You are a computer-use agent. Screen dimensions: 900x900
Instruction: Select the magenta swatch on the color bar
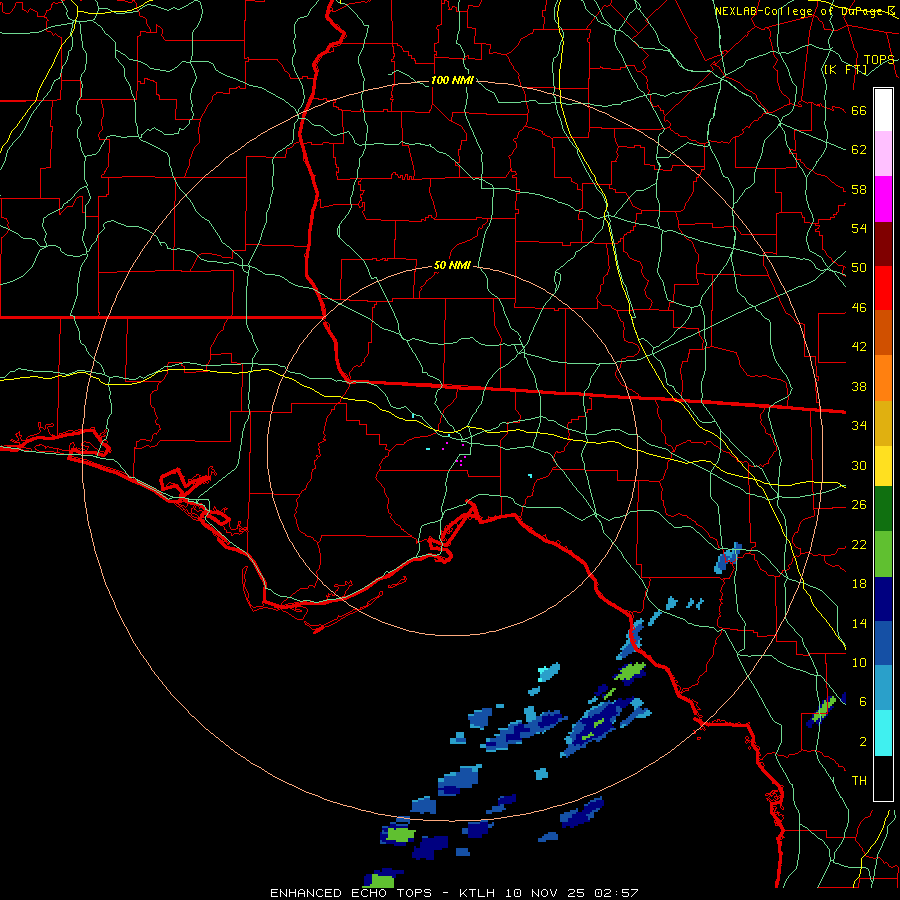pos(883,199)
